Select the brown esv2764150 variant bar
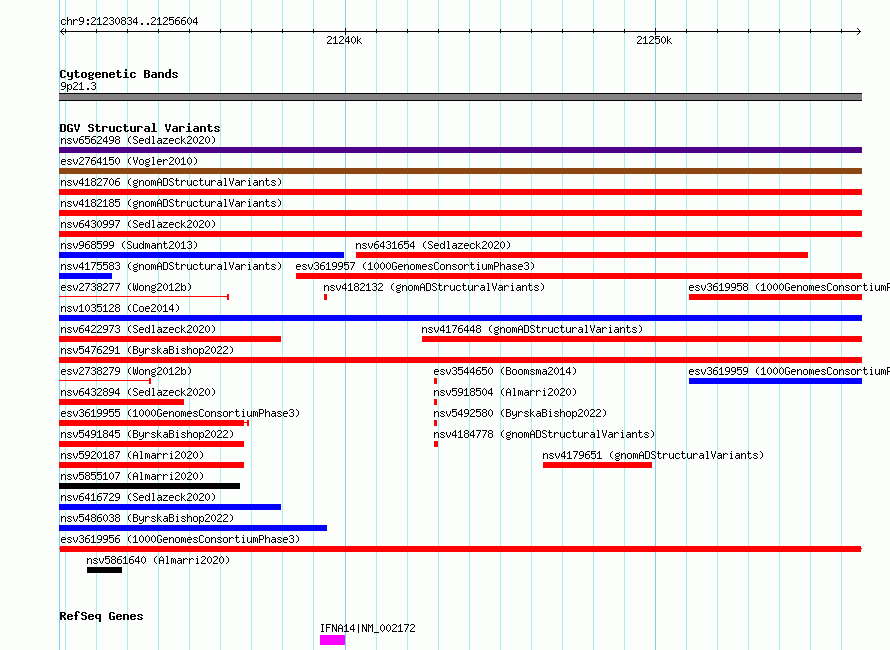890x650 pixels. click(x=460, y=171)
